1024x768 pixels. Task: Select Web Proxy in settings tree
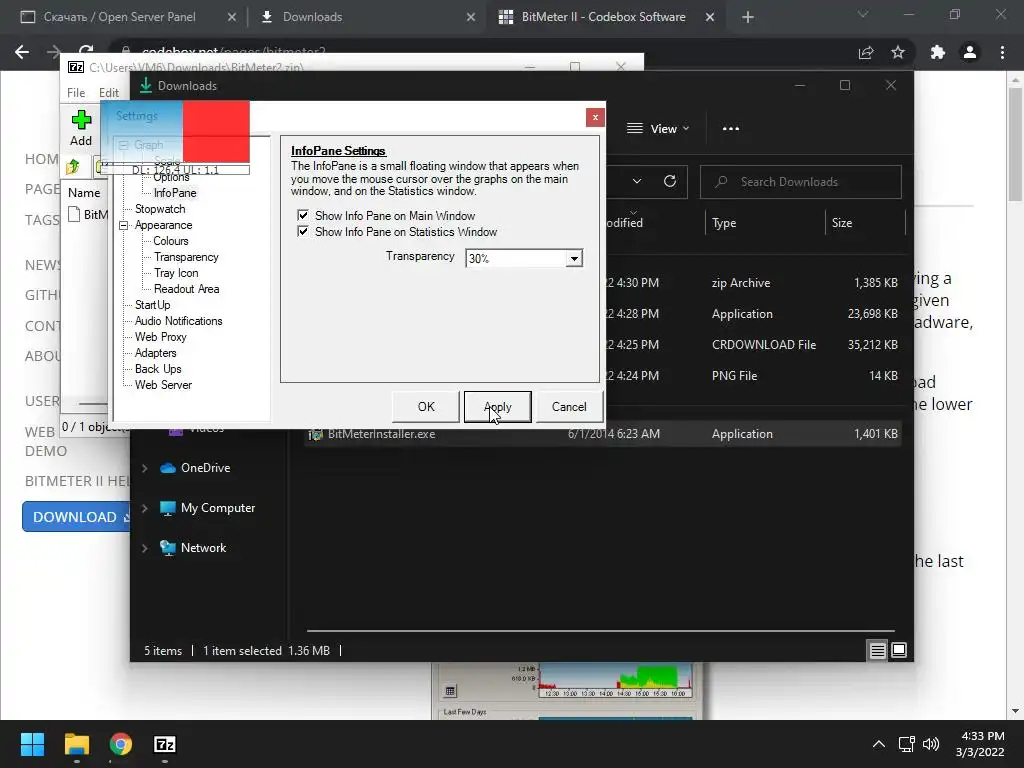point(161,337)
